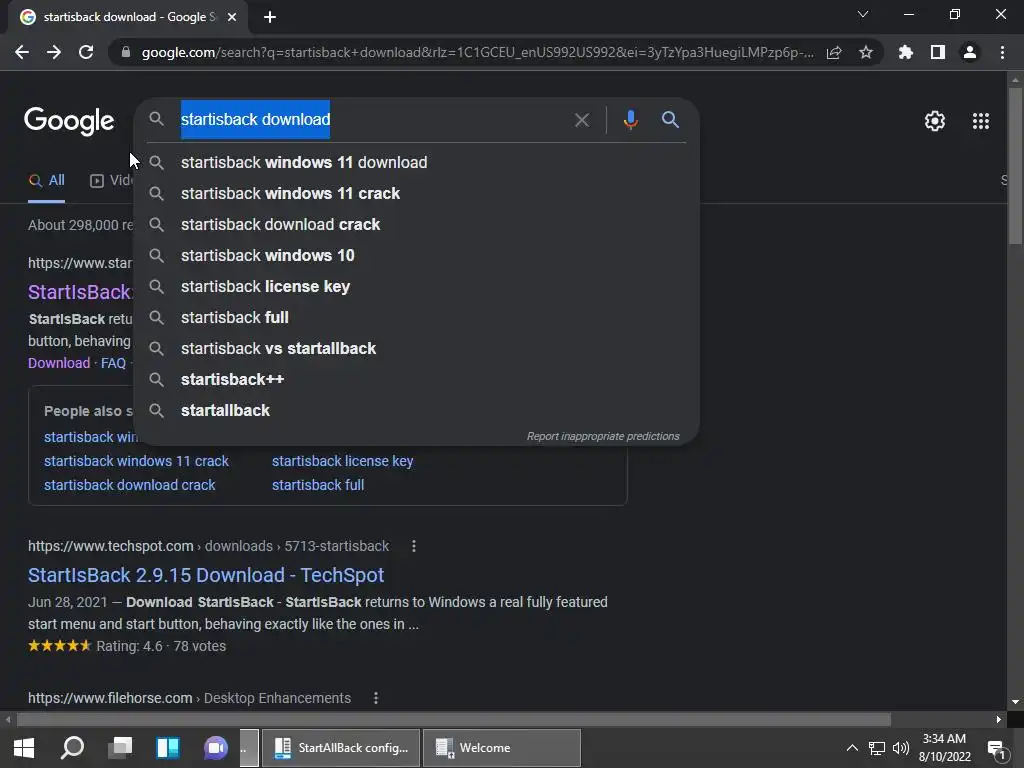Open the StartIsBack first result title
Image resolution: width=1024 pixels, height=768 pixels.
(80, 292)
